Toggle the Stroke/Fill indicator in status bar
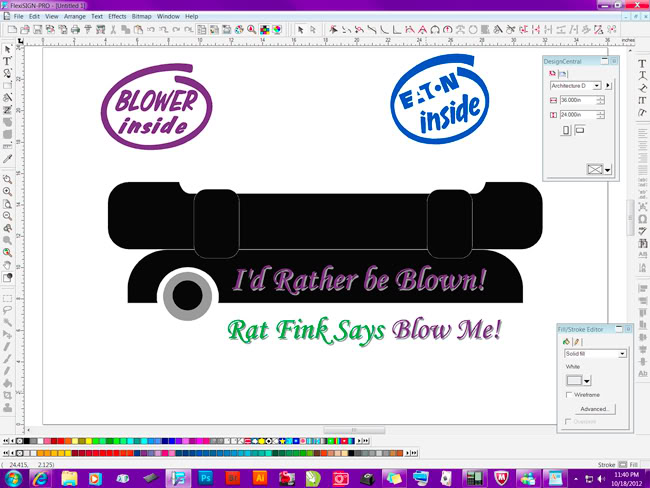Screen dimensions: 650x488 tap(623, 465)
